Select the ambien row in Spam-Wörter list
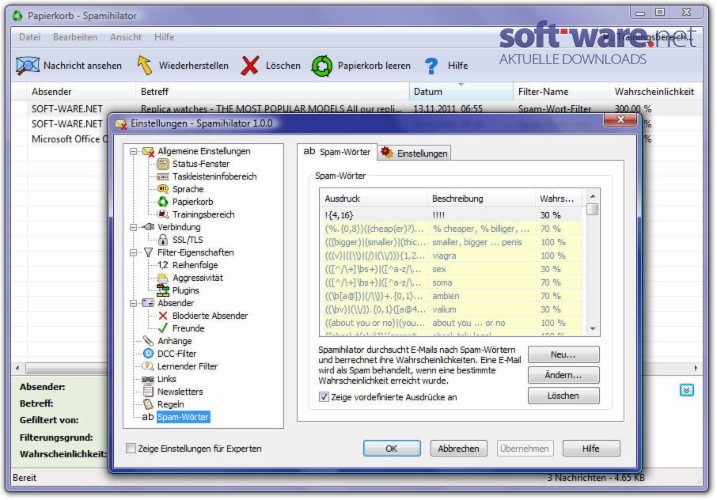 point(451,296)
